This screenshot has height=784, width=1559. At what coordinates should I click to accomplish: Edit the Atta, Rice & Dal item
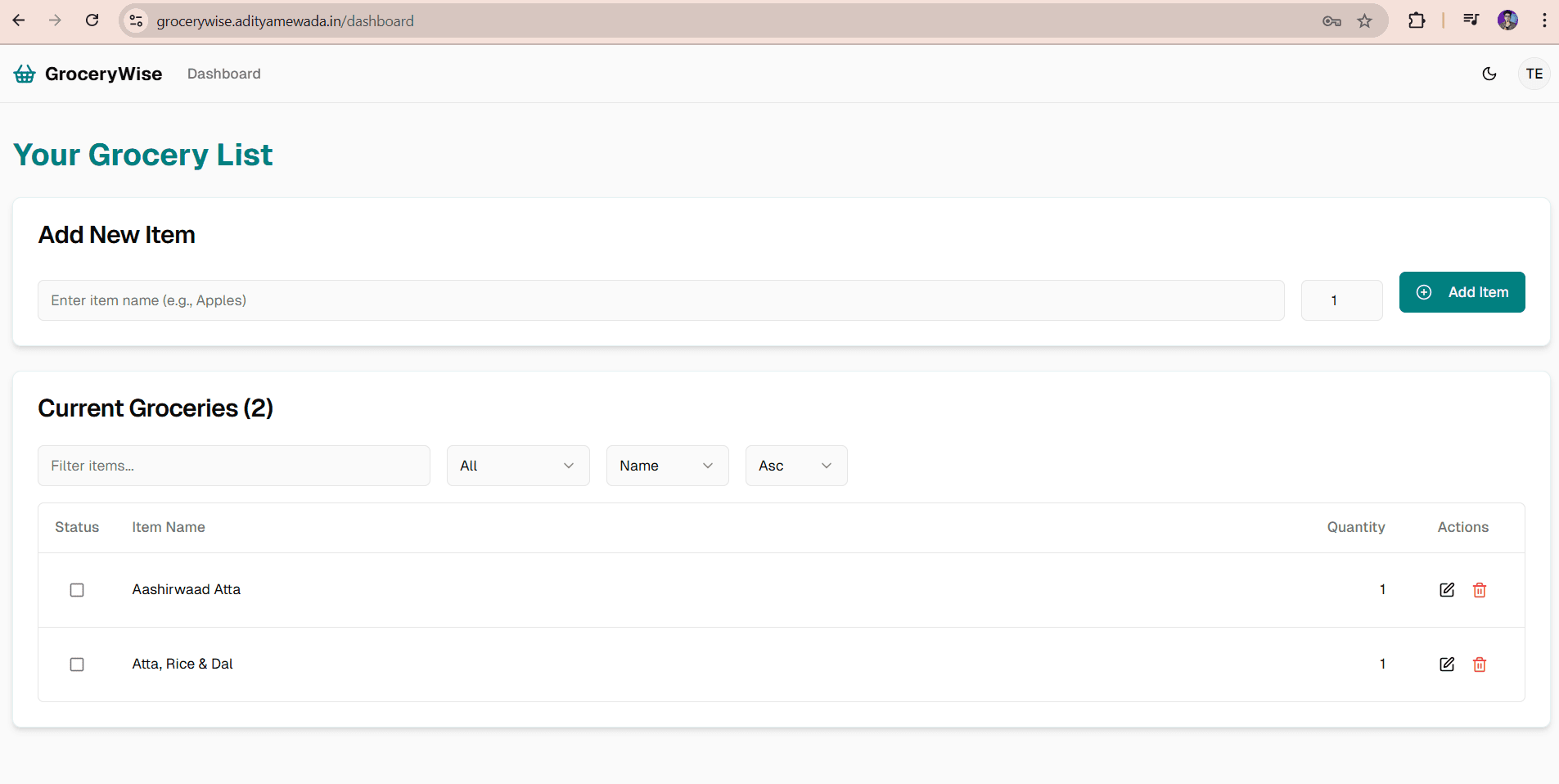(1446, 665)
